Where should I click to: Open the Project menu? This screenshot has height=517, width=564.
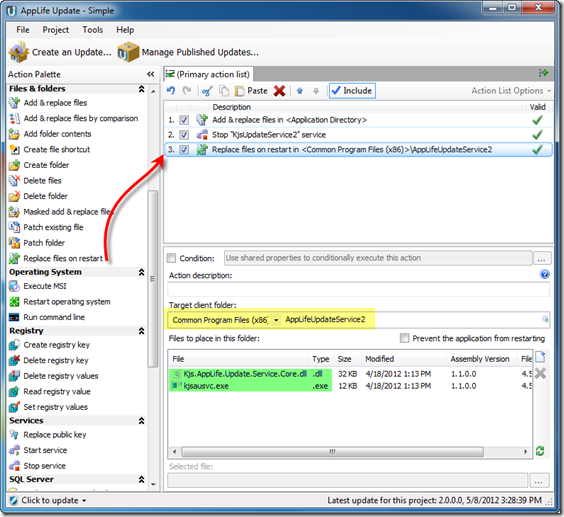pos(55,30)
